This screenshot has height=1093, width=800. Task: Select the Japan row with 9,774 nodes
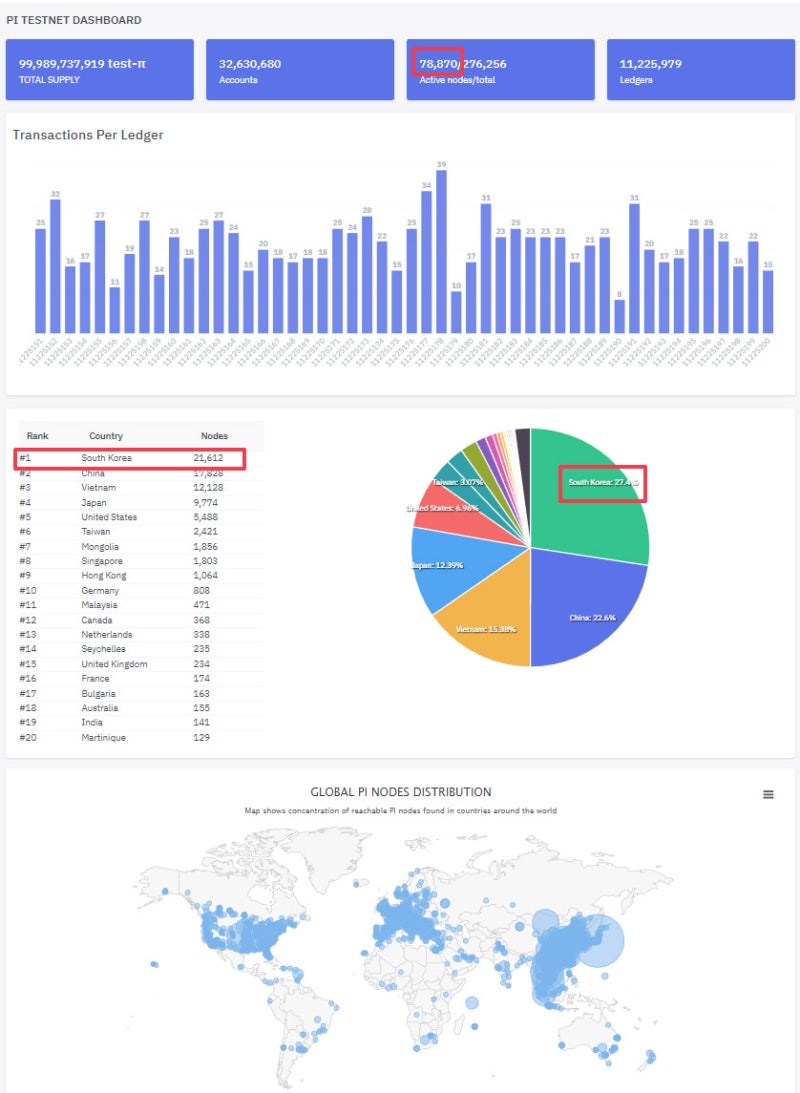139,503
